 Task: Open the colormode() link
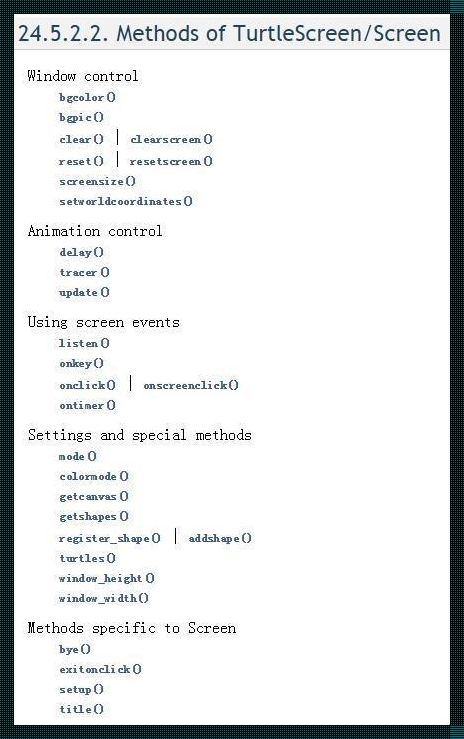94,476
